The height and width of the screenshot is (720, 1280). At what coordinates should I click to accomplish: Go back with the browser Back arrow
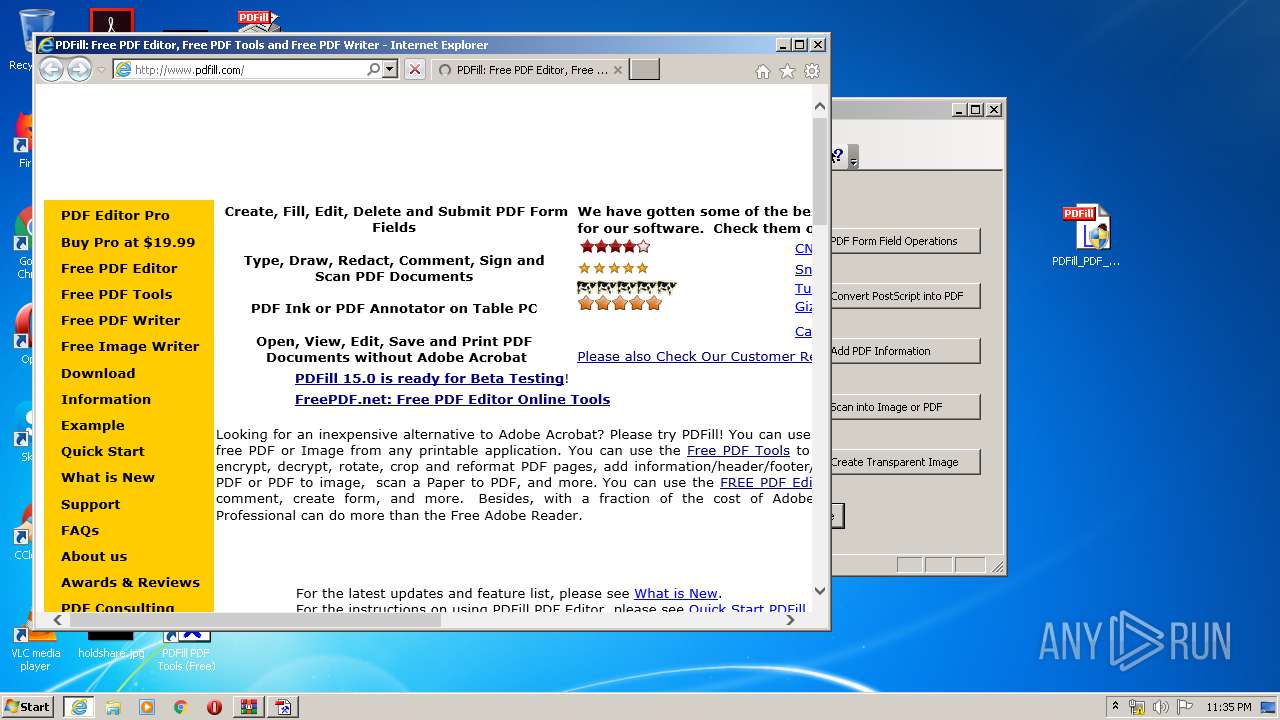coord(51,69)
